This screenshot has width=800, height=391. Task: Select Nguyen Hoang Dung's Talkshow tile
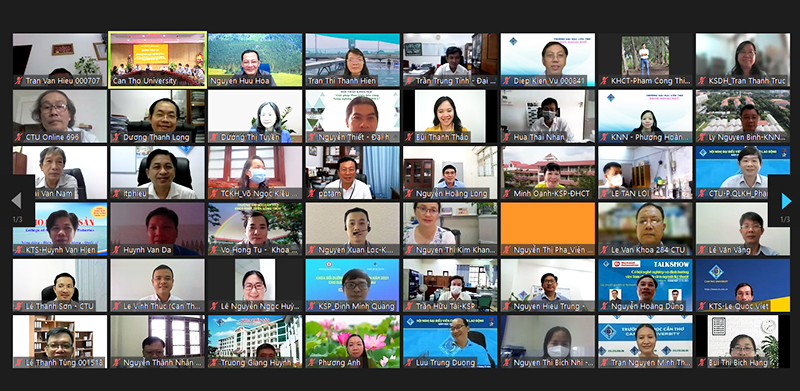[645, 285]
